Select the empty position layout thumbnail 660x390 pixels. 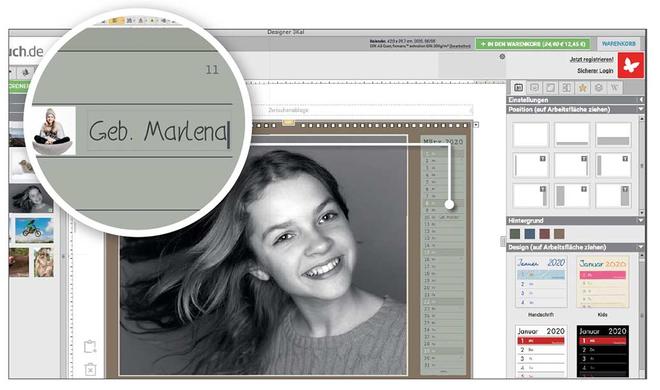click(x=531, y=135)
